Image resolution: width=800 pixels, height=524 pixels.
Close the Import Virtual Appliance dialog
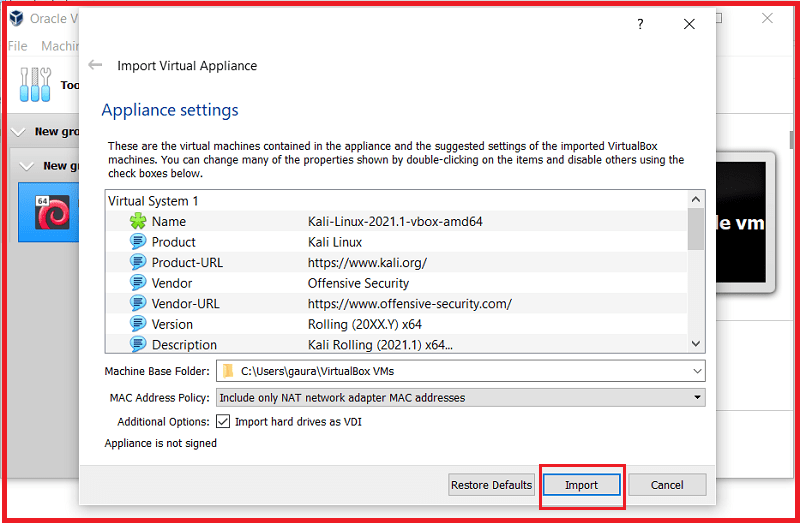[x=689, y=24]
